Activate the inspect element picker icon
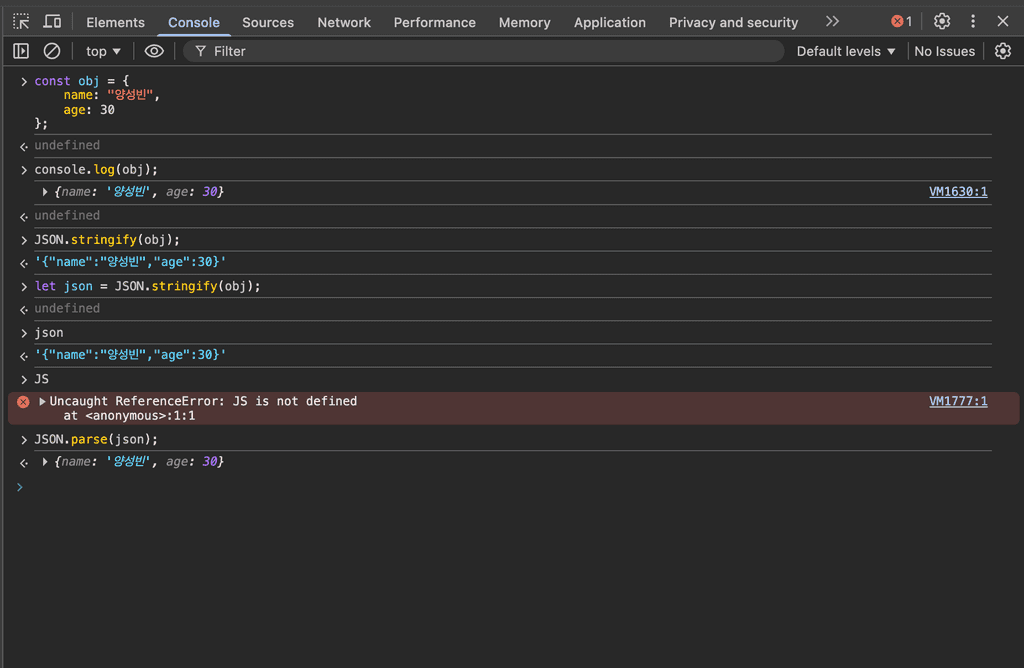 21,21
